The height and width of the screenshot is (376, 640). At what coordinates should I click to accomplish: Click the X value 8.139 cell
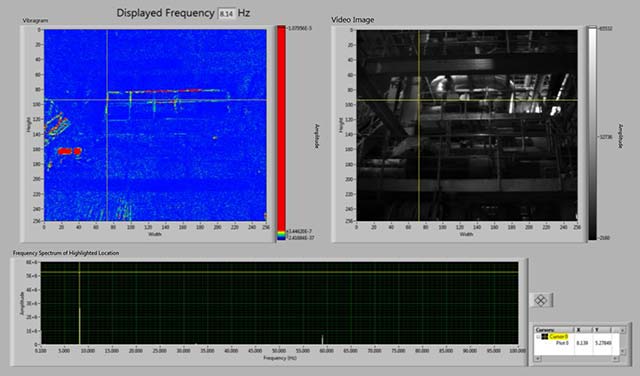[x=582, y=343]
